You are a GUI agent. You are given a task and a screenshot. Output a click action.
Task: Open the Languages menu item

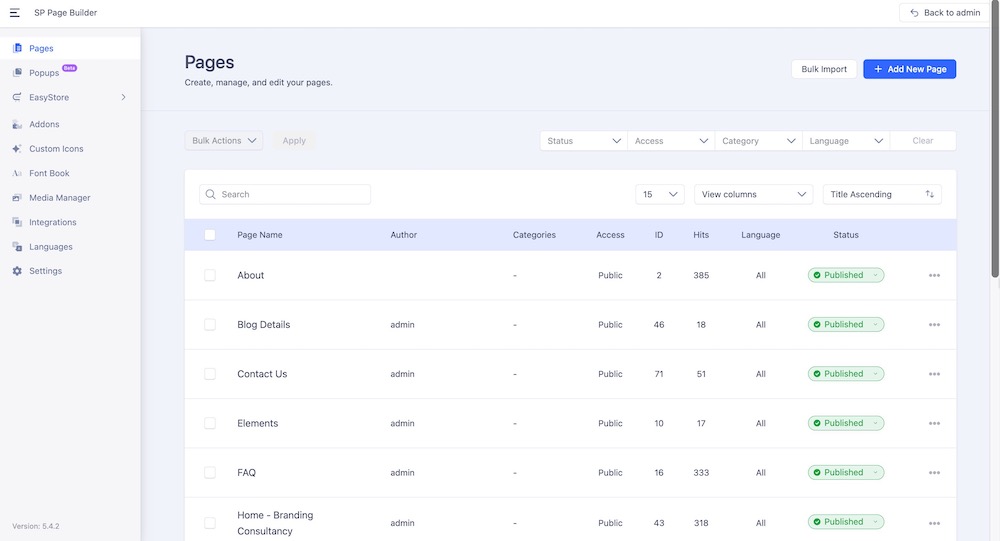pos(50,247)
